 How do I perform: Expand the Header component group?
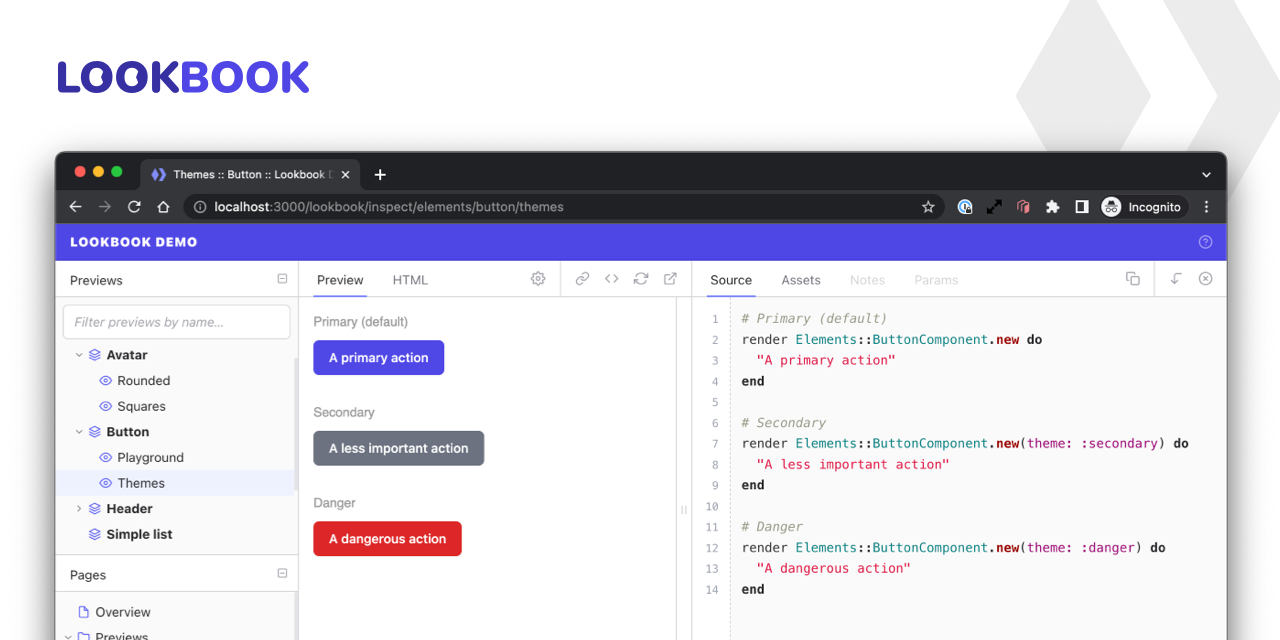(79, 509)
